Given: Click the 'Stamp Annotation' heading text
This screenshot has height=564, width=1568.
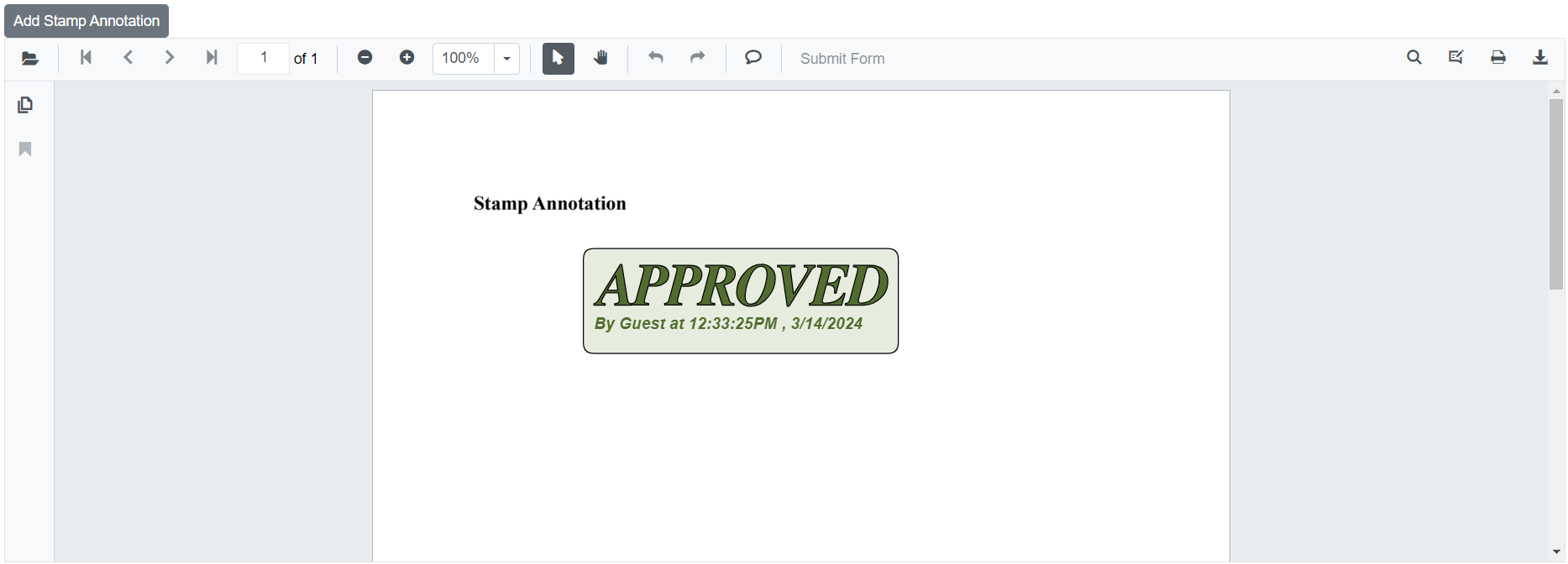Looking at the screenshot, I should pyautogui.click(x=550, y=204).
